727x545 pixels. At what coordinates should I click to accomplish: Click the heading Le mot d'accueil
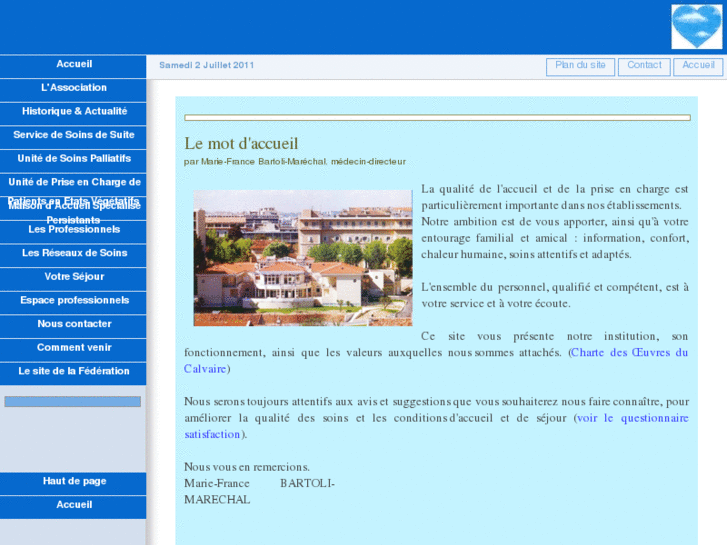241,143
